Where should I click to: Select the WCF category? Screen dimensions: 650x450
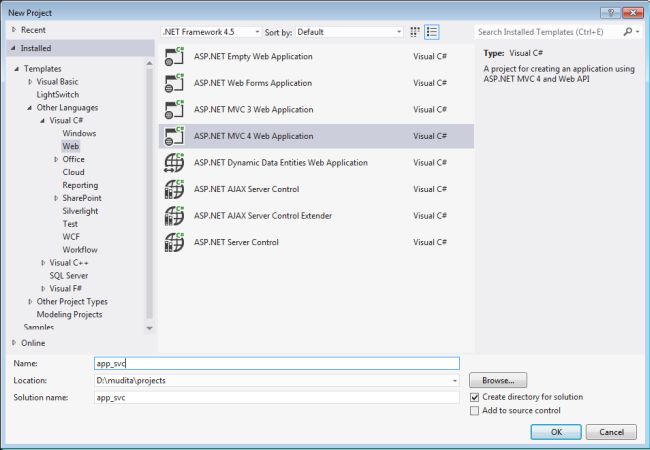71,237
